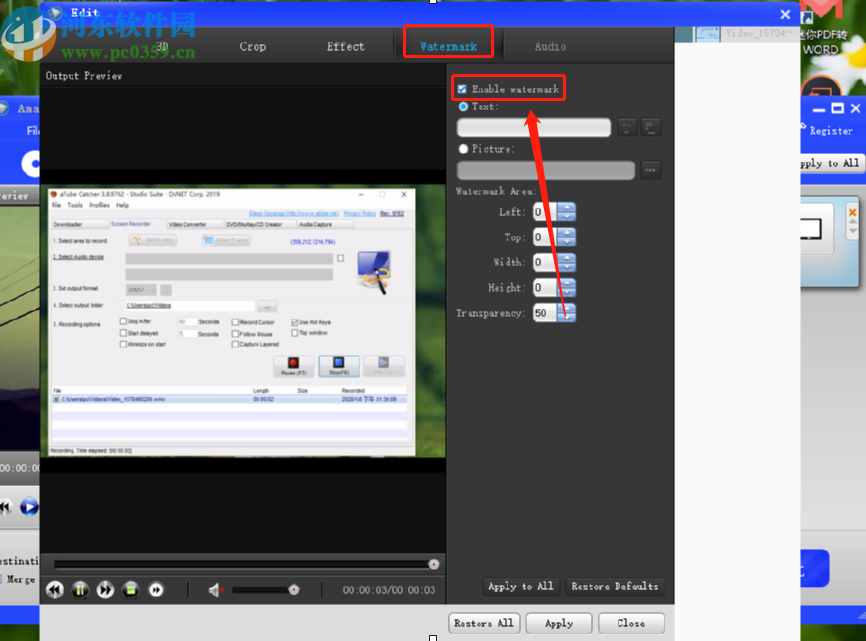
Task: Uncheck Enable watermark checkbox
Action: [462, 89]
